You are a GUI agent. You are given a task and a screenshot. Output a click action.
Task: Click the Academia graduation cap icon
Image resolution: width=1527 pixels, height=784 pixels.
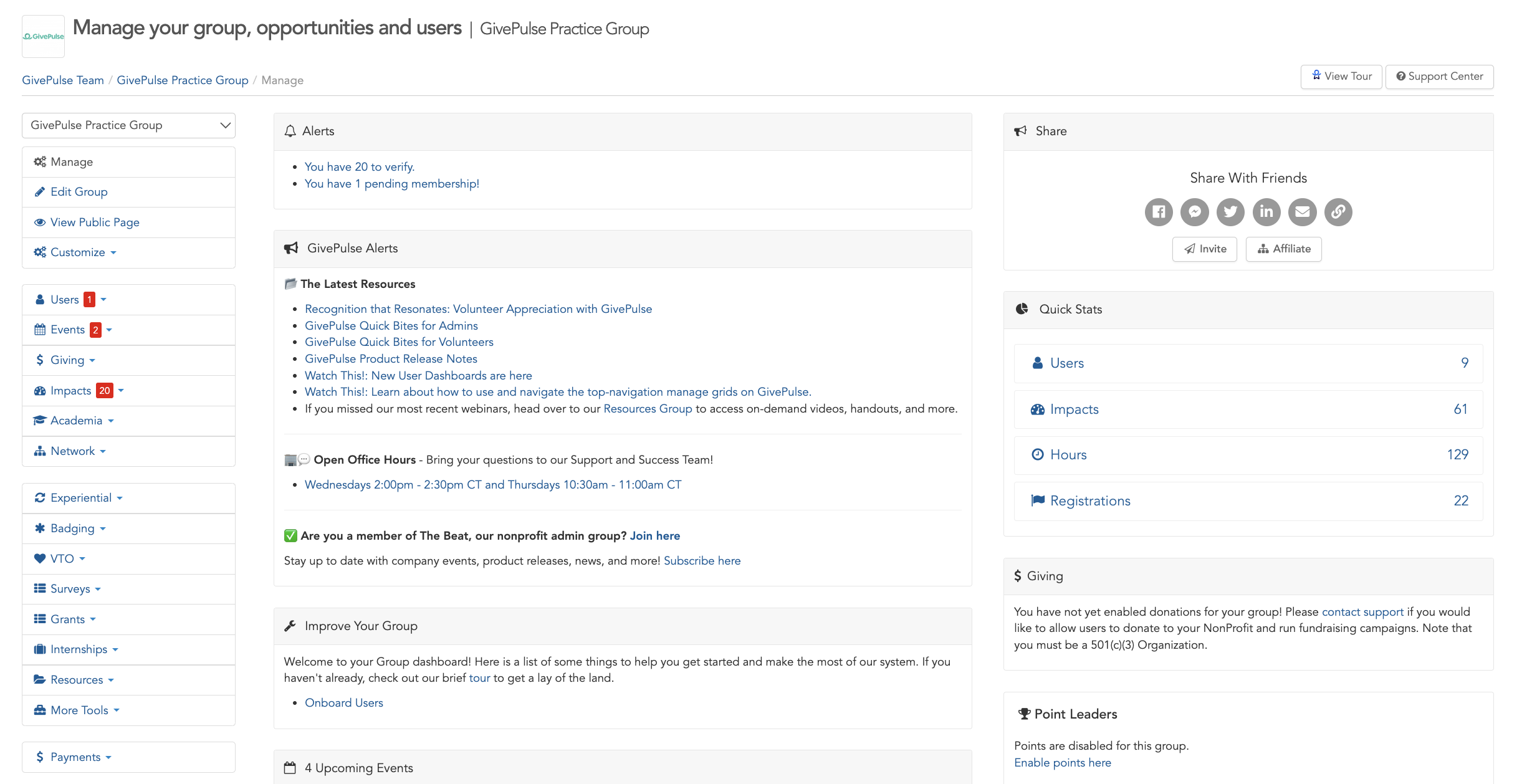(x=40, y=421)
